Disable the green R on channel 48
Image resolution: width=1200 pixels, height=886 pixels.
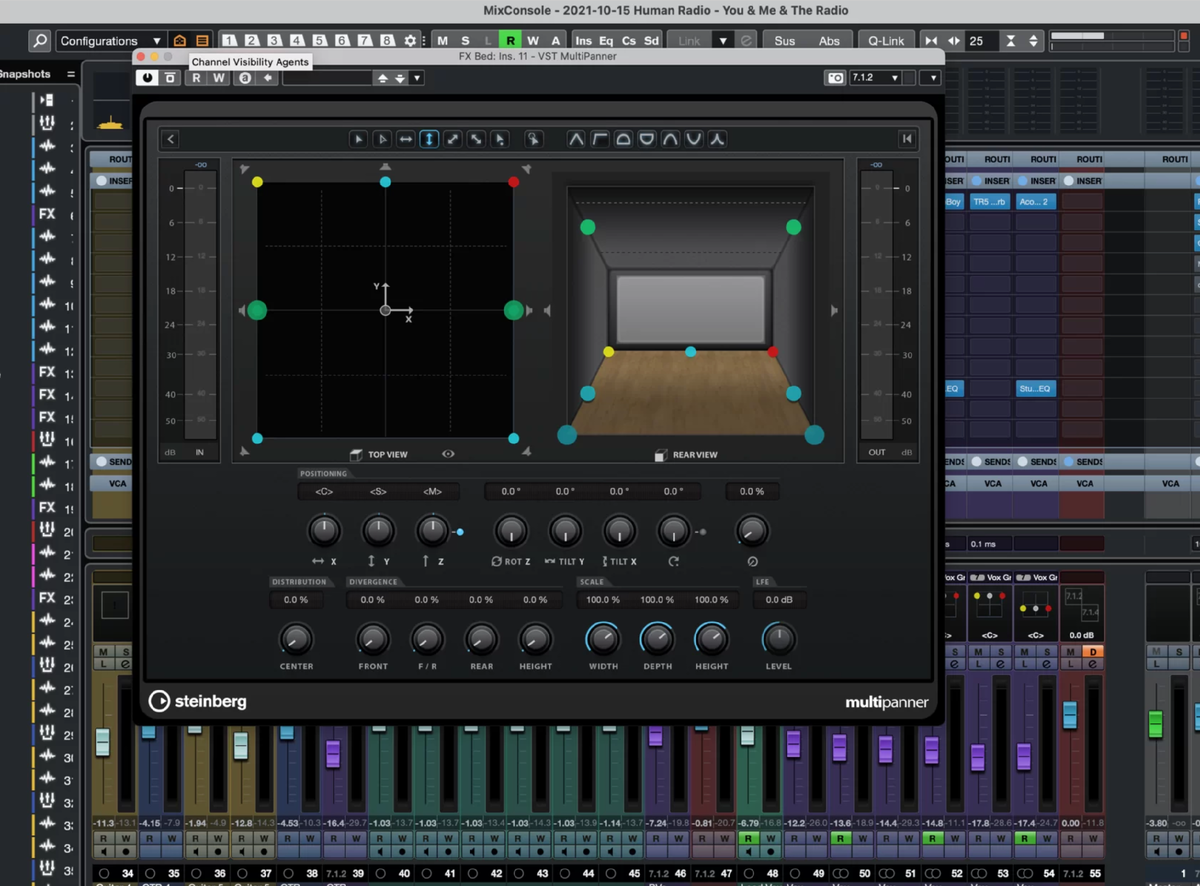(748, 839)
